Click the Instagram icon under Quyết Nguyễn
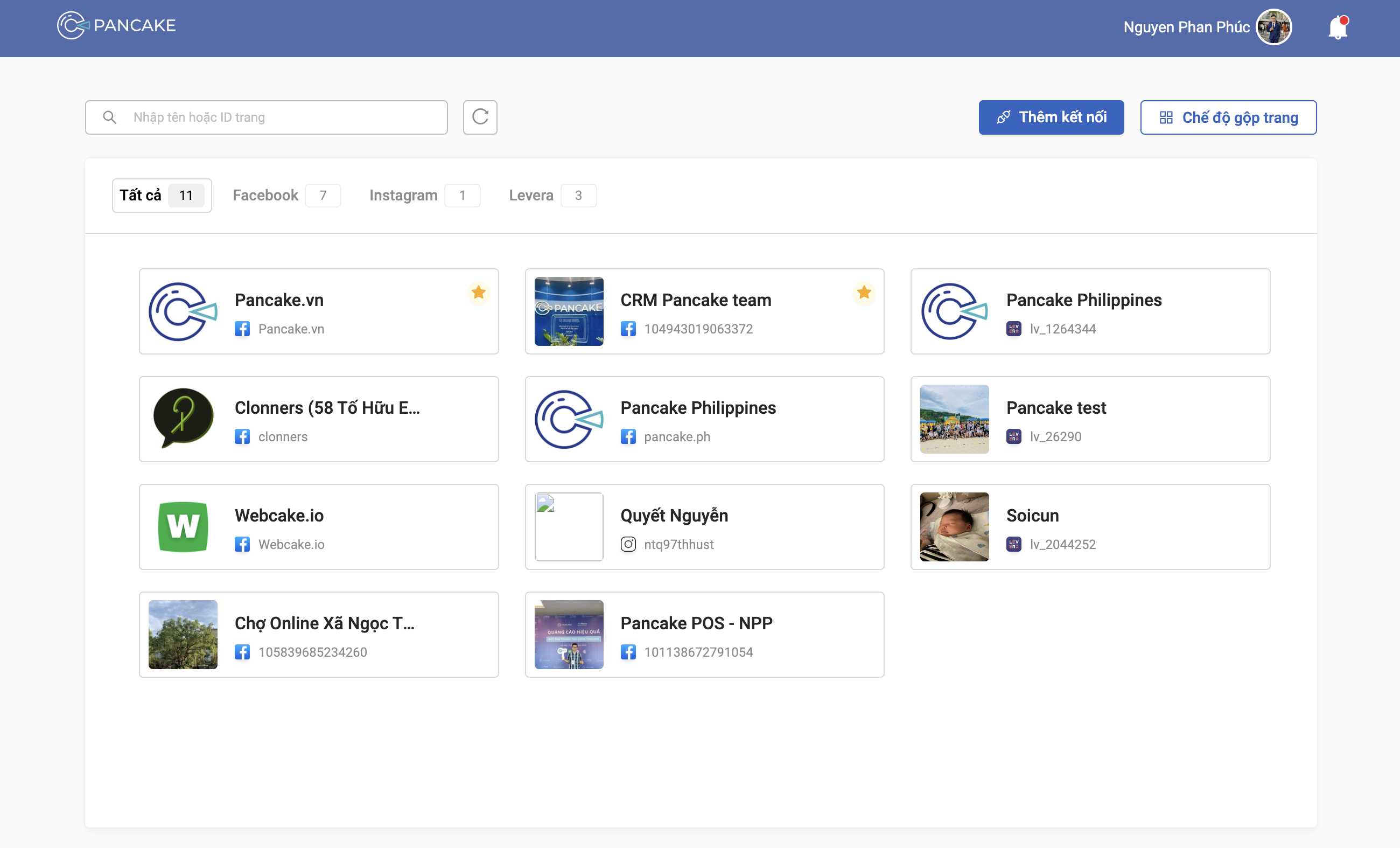 pos(628,544)
